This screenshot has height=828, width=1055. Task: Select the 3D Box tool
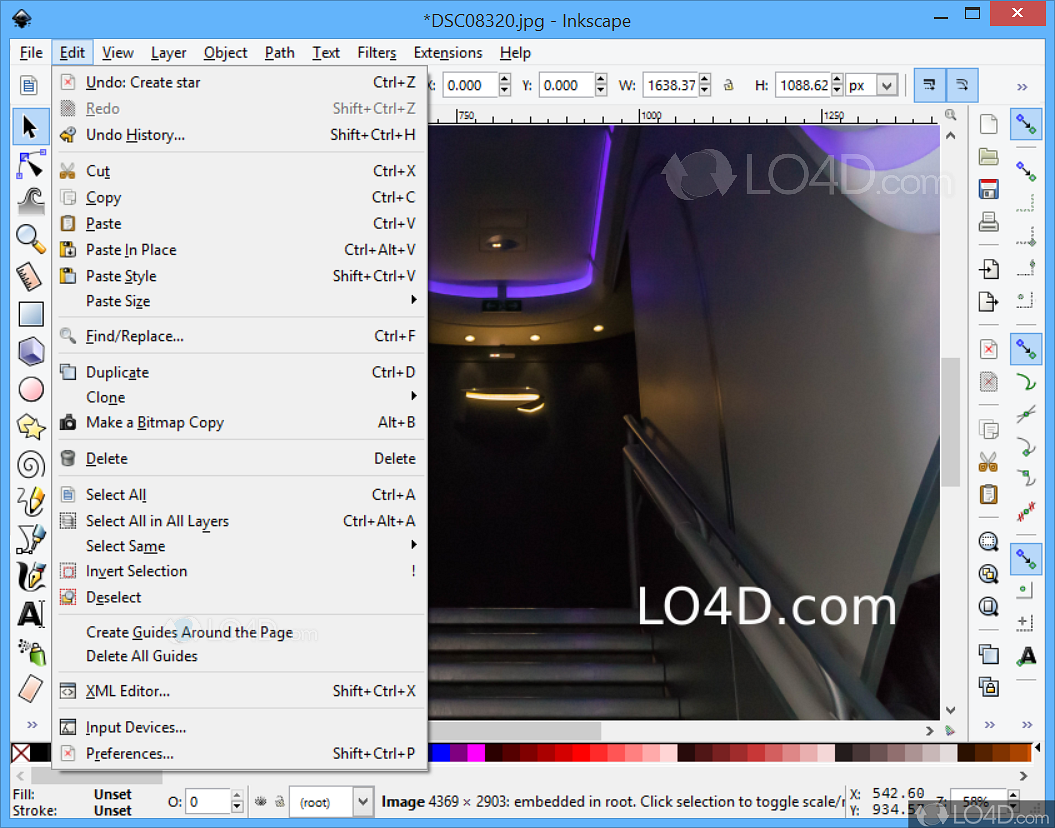point(30,352)
